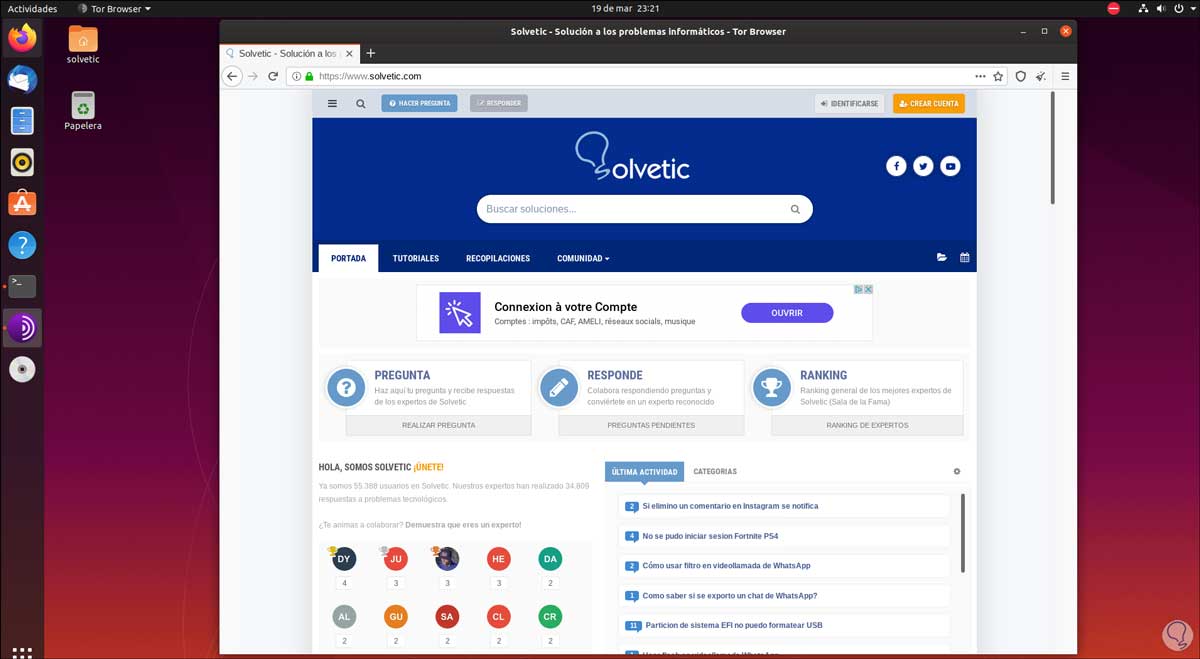
Task: Open Solvetic site hamburger menu
Action: click(x=332, y=103)
